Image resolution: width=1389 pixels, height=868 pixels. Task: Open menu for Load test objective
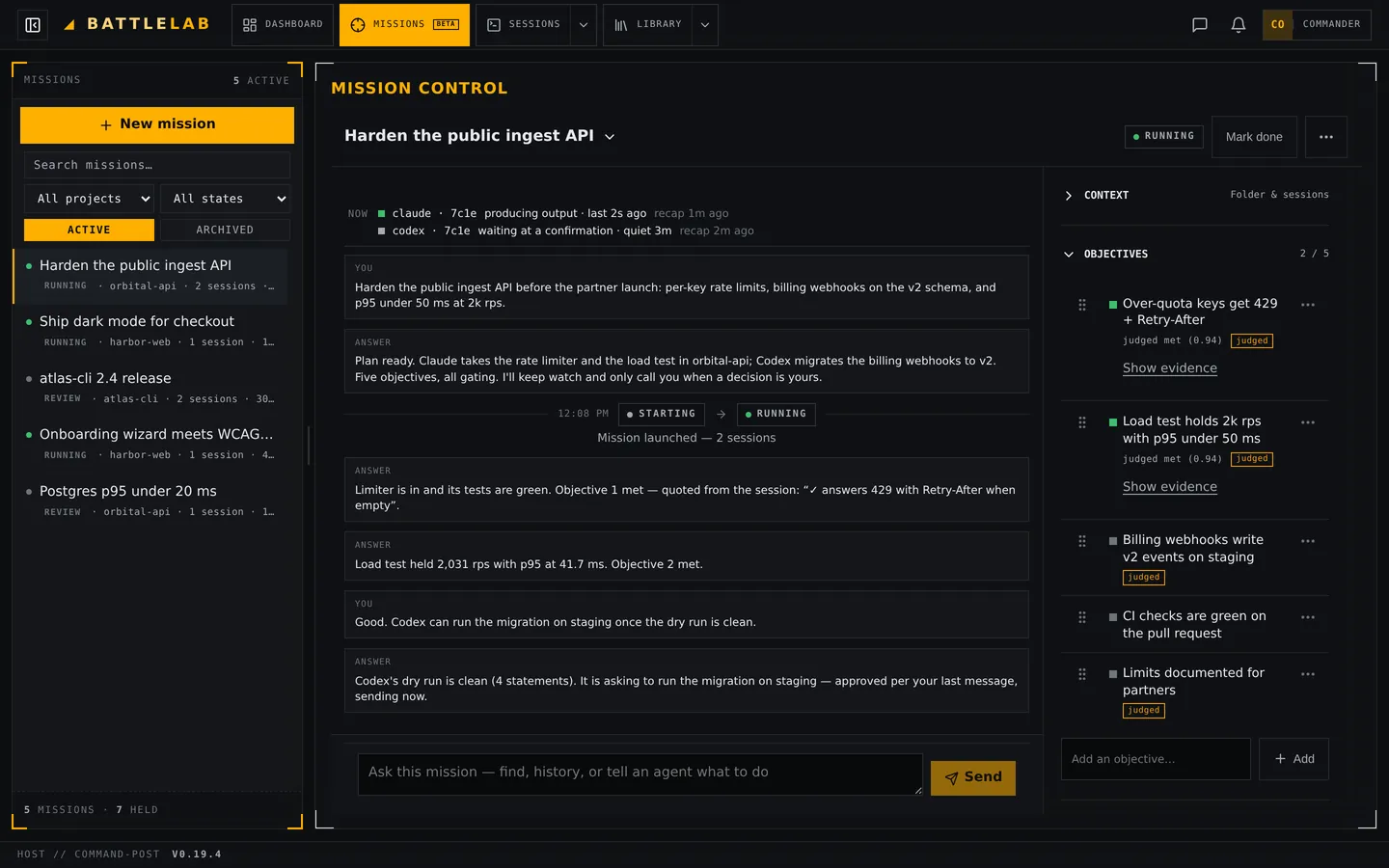[x=1308, y=422]
